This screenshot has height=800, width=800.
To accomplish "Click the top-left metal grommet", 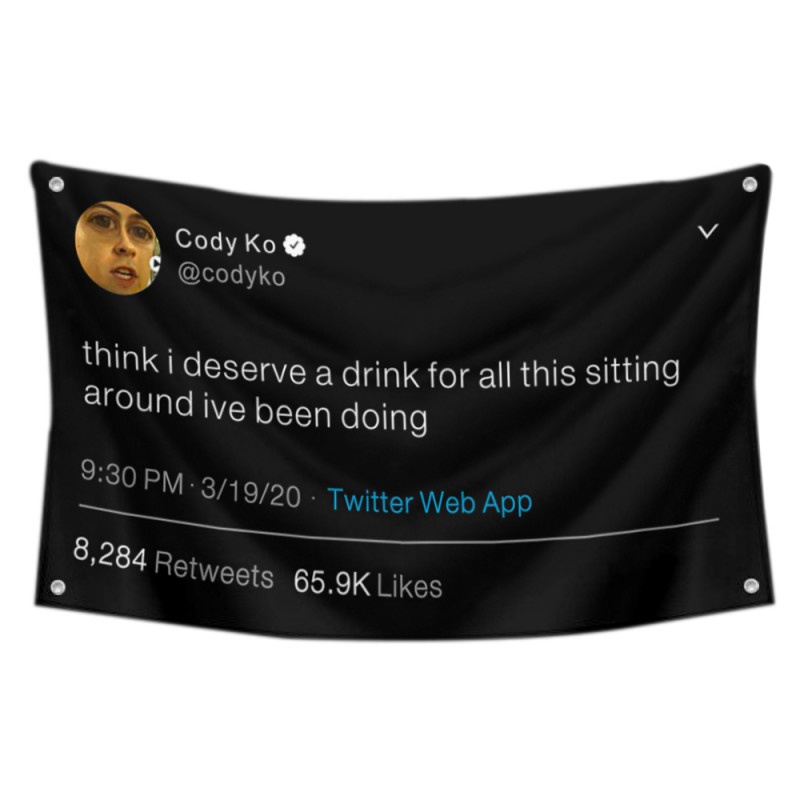I will pos(57,184).
